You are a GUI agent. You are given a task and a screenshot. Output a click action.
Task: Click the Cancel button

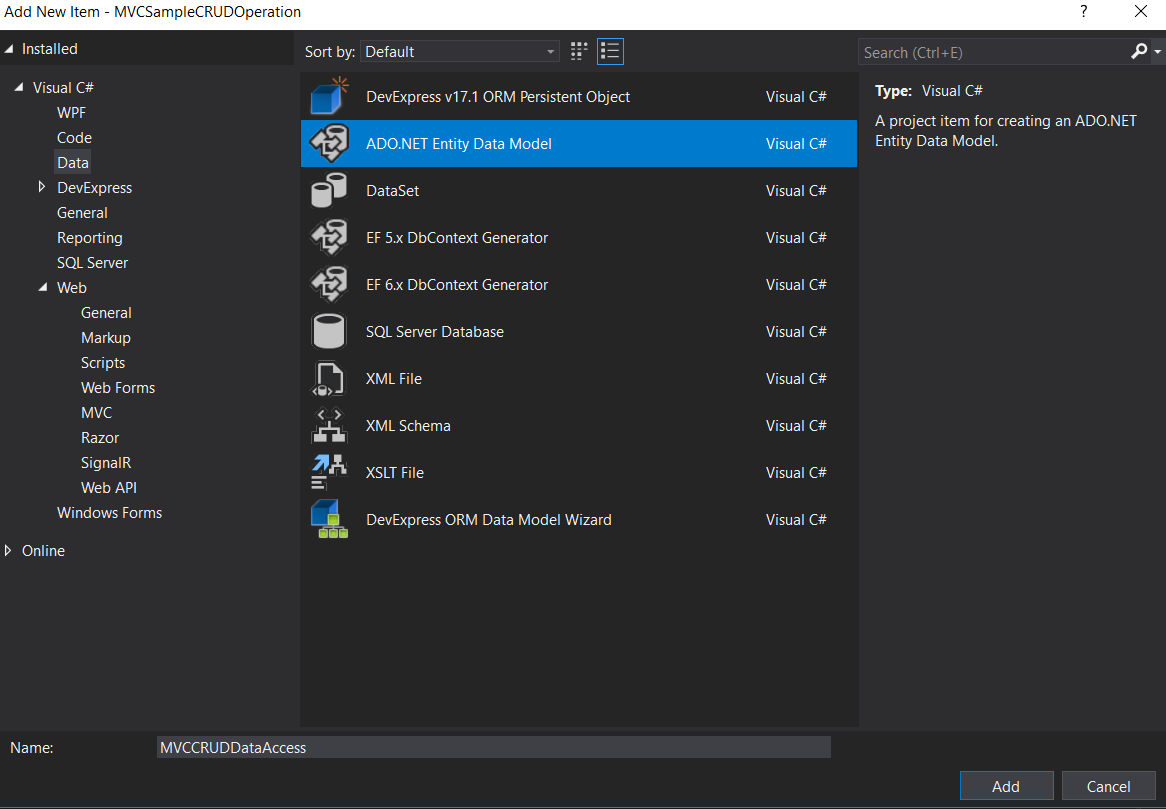1108,785
